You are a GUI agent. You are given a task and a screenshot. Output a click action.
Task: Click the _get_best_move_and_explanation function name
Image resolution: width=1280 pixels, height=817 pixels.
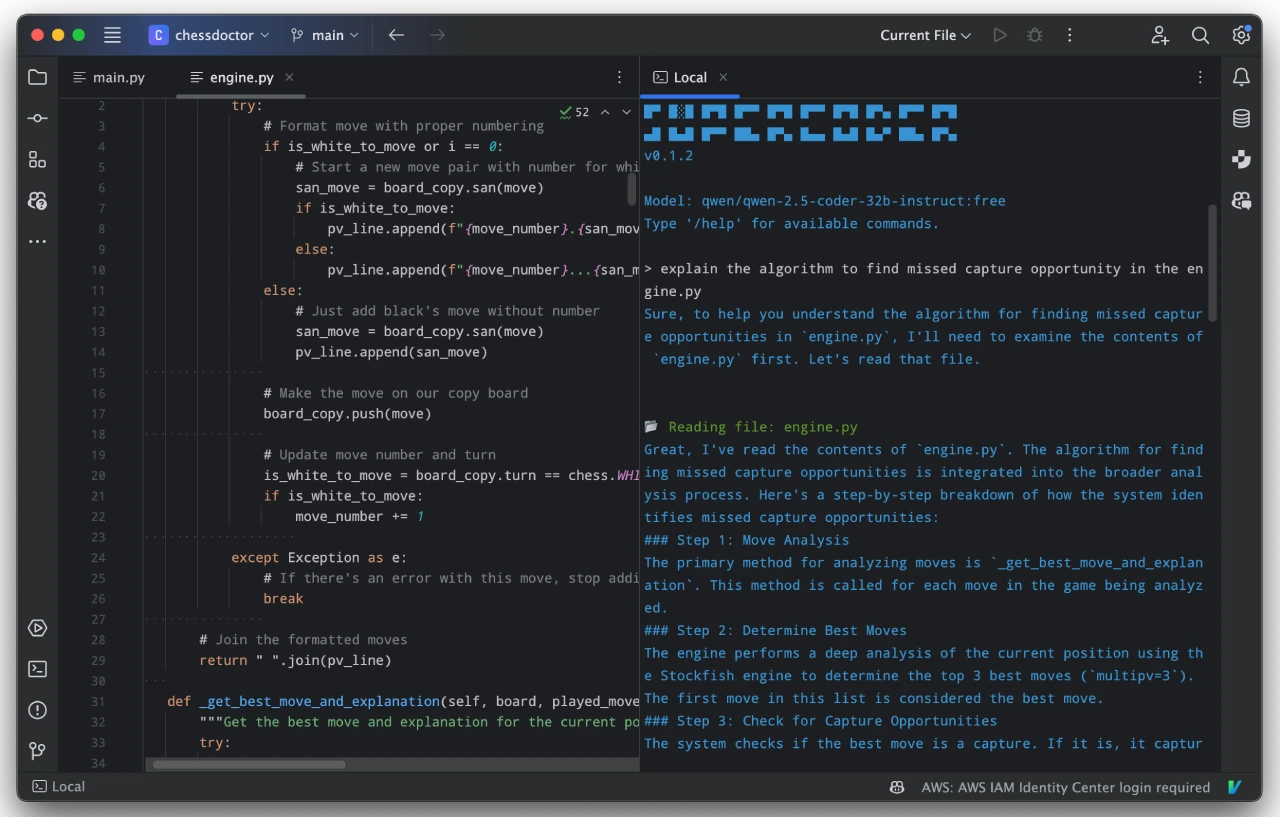coord(319,701)
